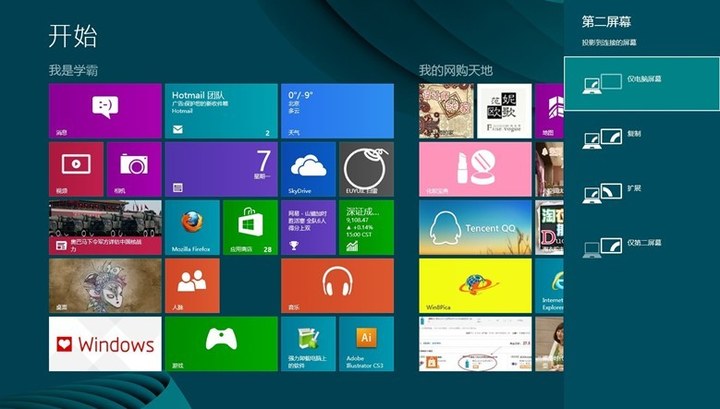The width and height of the screenshot is (720, 409).
Task: Open the Video tile
Action: (76, 169)
